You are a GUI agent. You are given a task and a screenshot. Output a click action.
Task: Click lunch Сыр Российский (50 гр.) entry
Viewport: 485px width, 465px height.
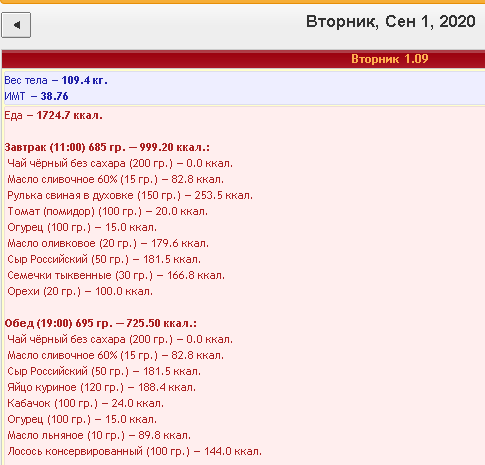pos(104,371)
